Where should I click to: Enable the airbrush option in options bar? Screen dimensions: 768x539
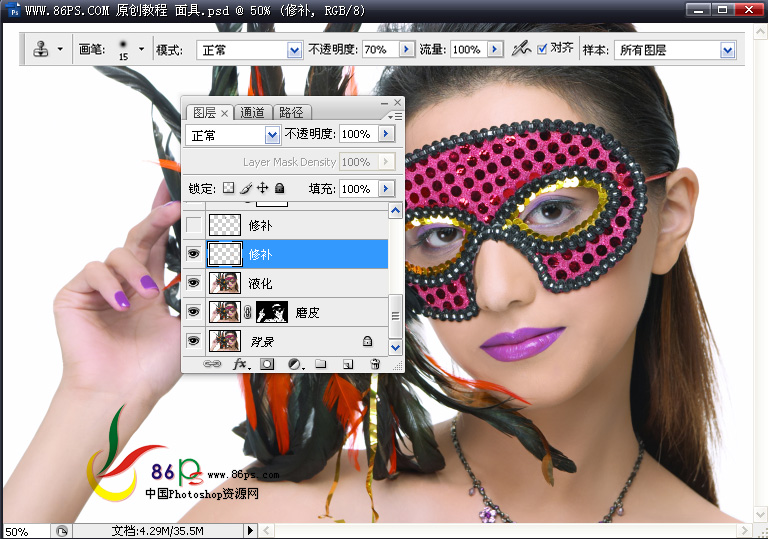520,48
